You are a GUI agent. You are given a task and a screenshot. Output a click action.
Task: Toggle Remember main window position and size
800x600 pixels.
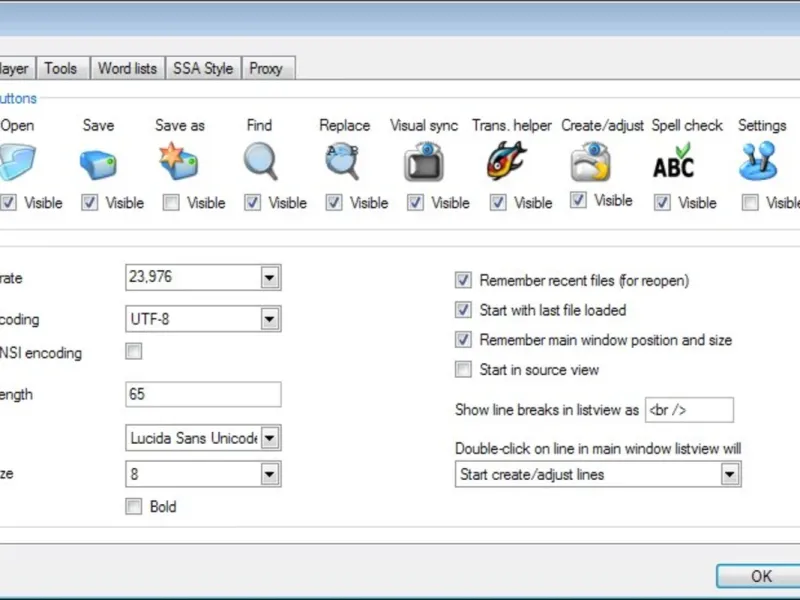point(463,340)
